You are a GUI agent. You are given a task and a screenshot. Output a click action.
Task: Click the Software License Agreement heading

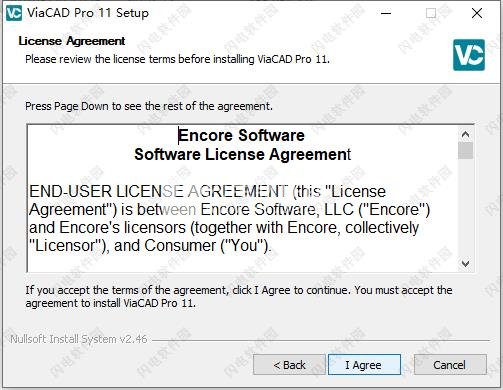pyautogui.click(x=242, y=154)
